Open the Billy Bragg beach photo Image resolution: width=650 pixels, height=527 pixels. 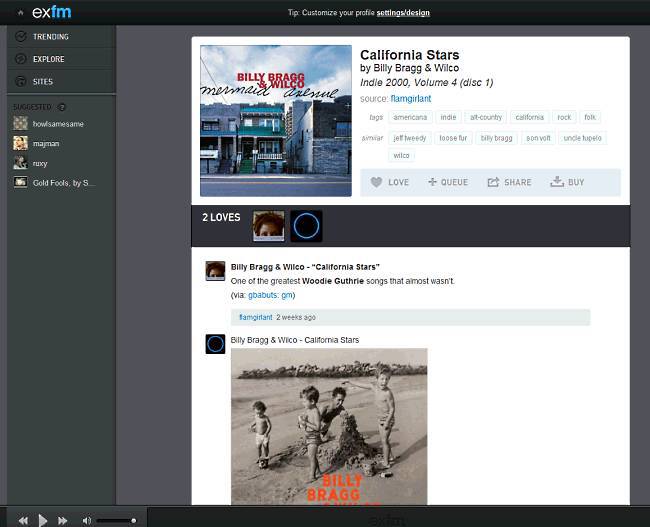pyautogui.click(x=329, y=426)
